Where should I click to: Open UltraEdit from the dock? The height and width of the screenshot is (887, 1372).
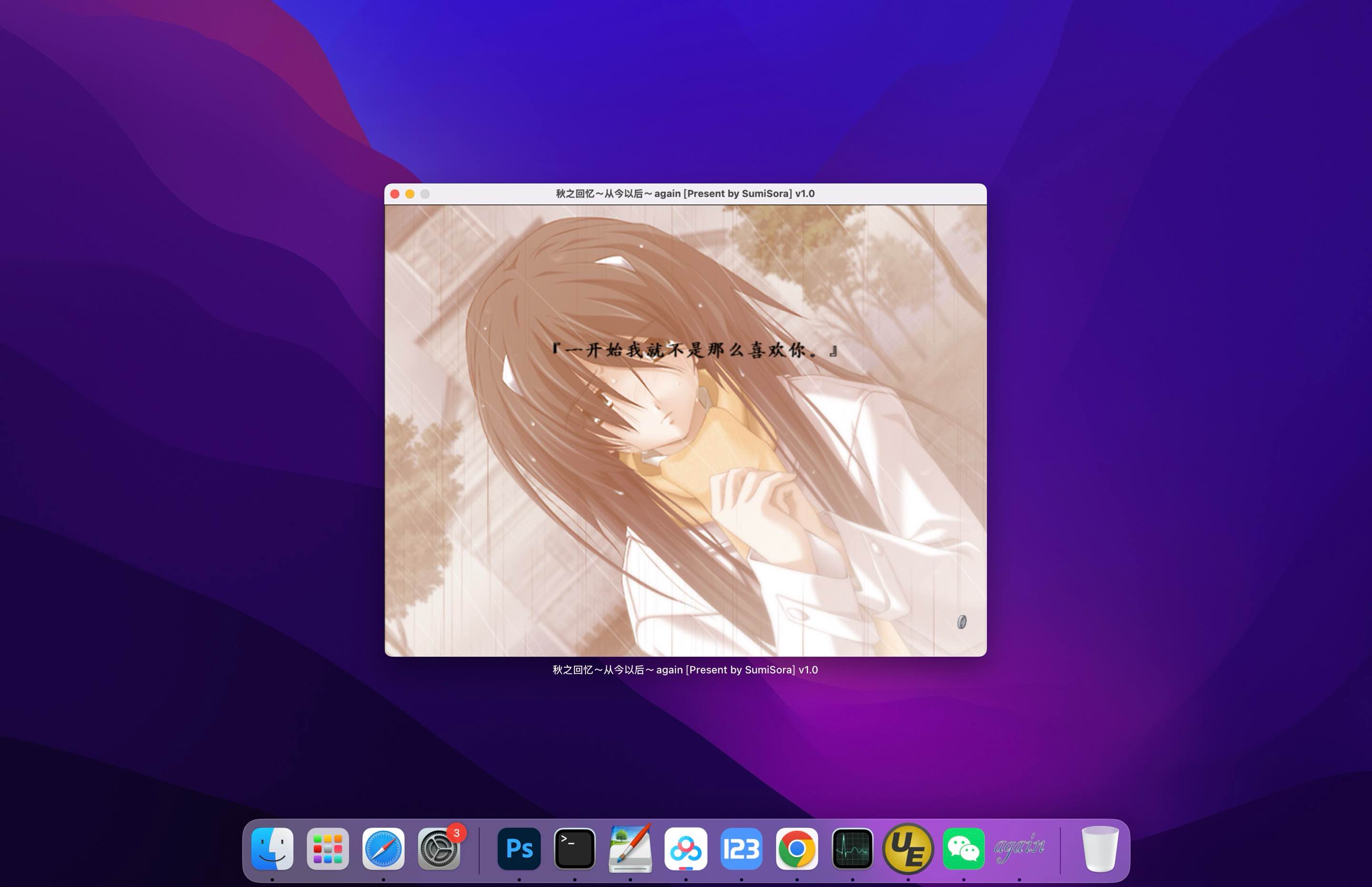[x=908, y=848]
